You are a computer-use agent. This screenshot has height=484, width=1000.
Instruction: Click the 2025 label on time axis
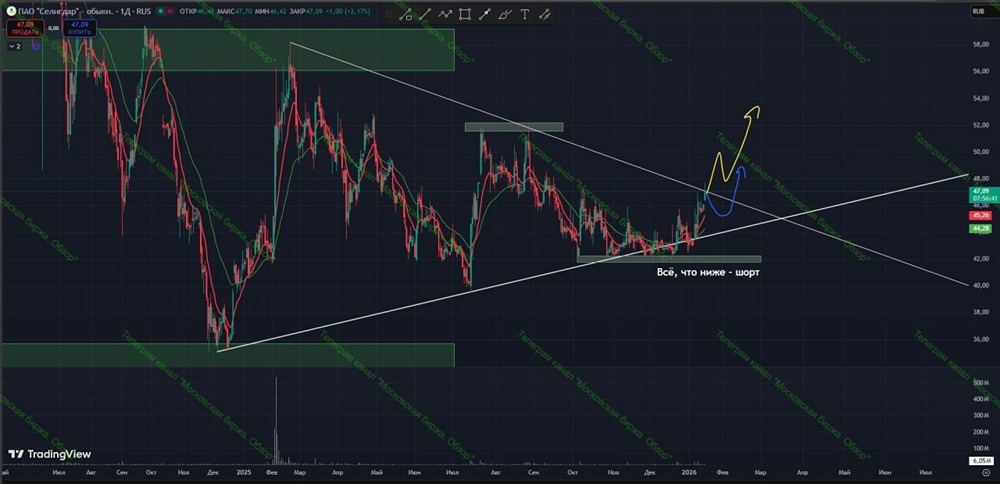tap(244, 473)
